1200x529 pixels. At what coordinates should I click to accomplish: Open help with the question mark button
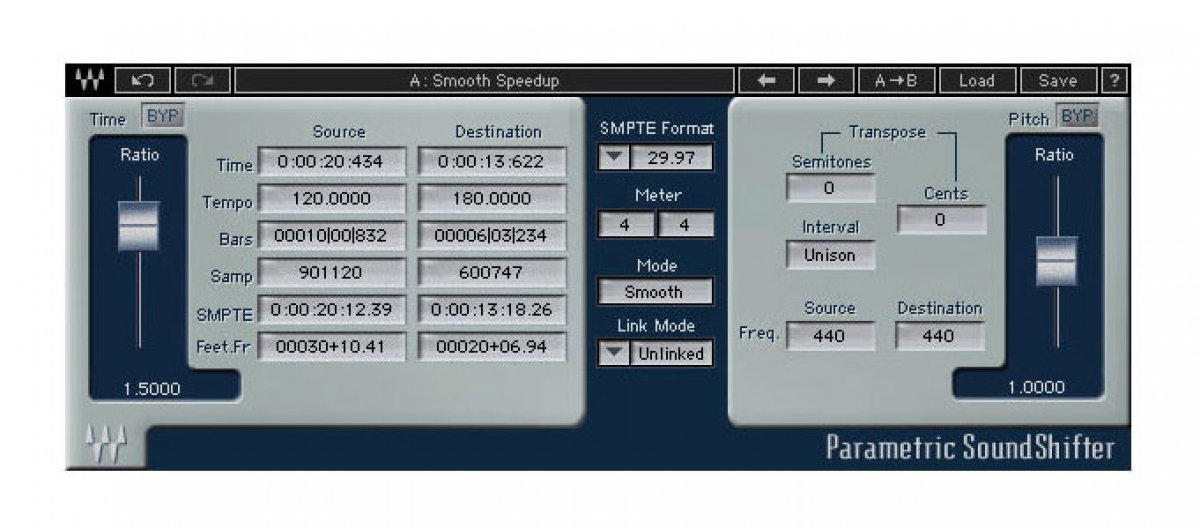(1113, 80)
